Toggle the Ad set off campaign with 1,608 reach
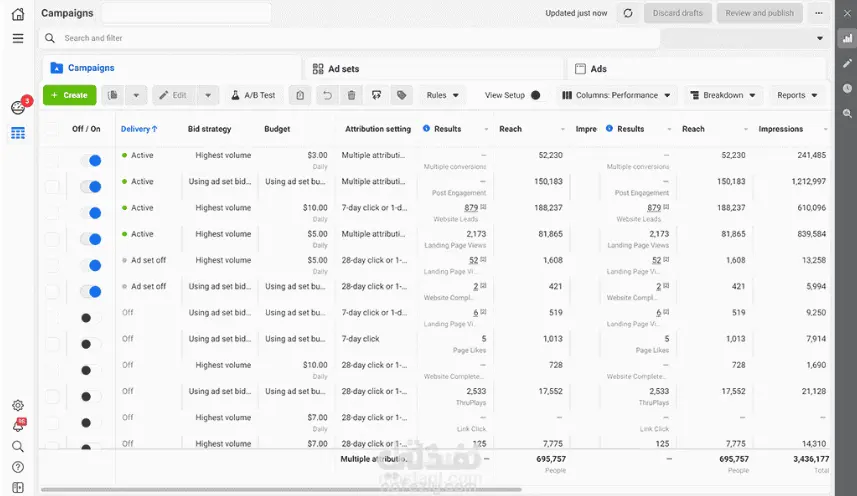This screenshot has height=496, width=857. [x=91, y=265]
